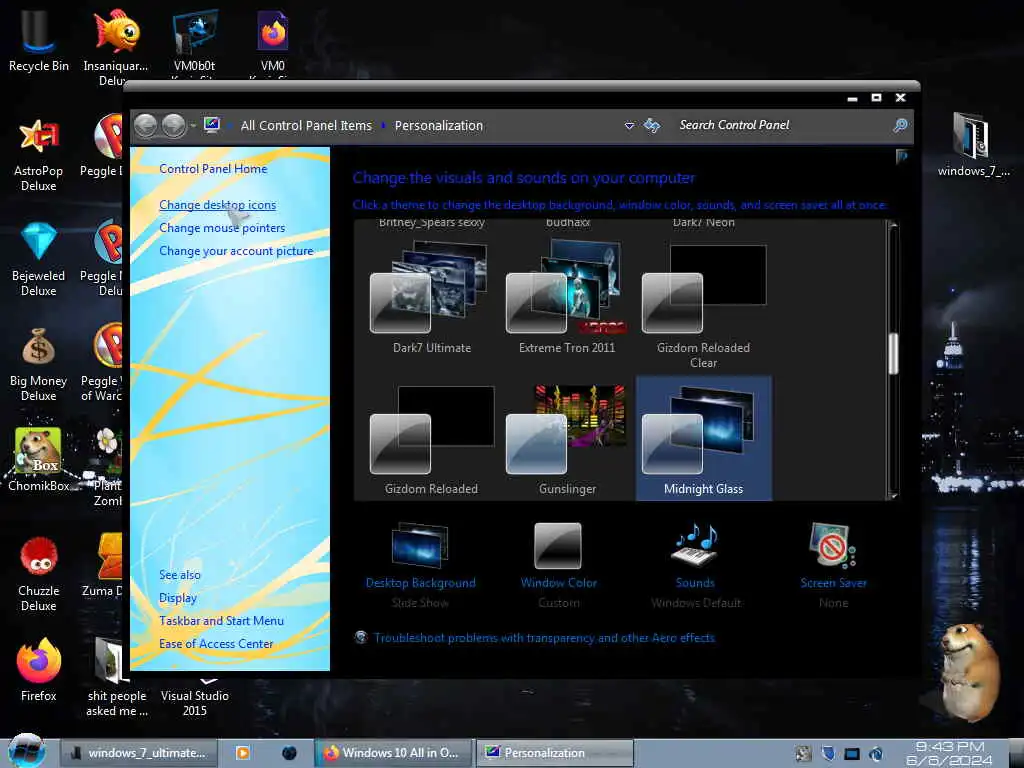Select the Gizdom Reloaded theme
This screenshot has width=1024, height=768.
click(431, 440)
